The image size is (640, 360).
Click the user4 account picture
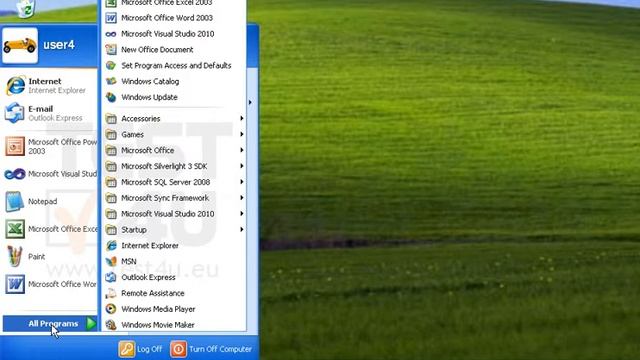[x=20, y=45]
